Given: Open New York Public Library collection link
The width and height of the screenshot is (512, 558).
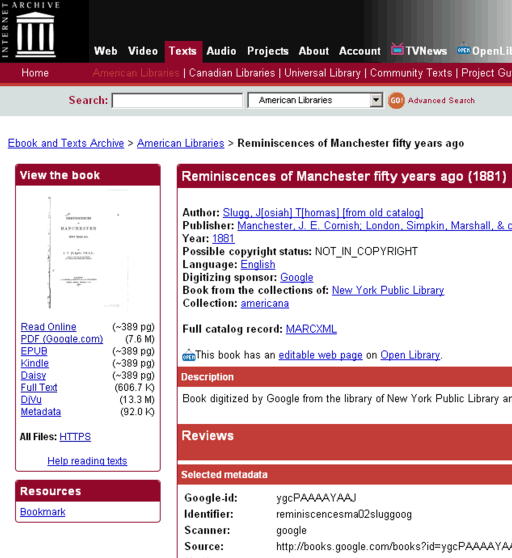Looking at the screenshot, I should pos(388,290).
